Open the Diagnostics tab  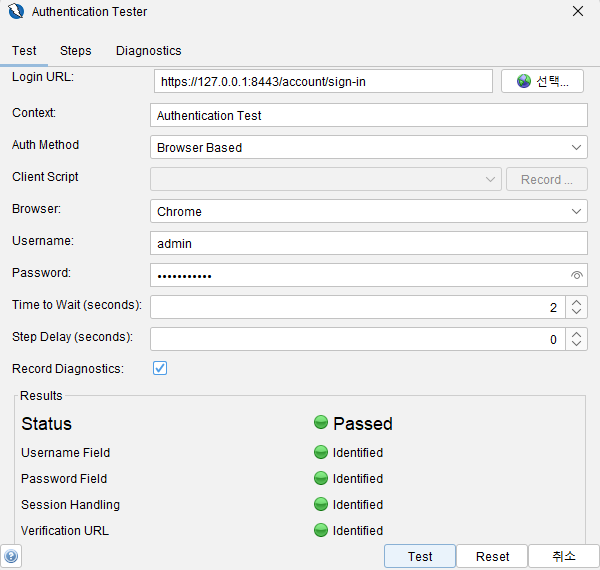[x=148, y=51]
